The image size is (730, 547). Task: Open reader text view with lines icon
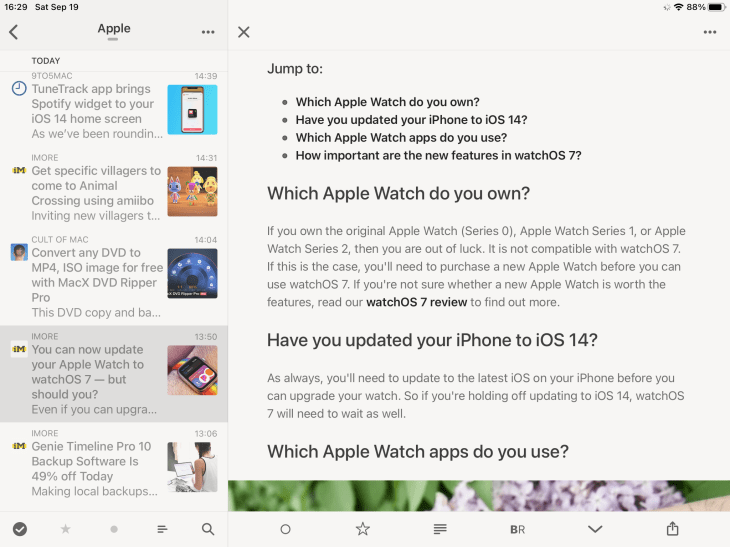[x=440, y=529]
